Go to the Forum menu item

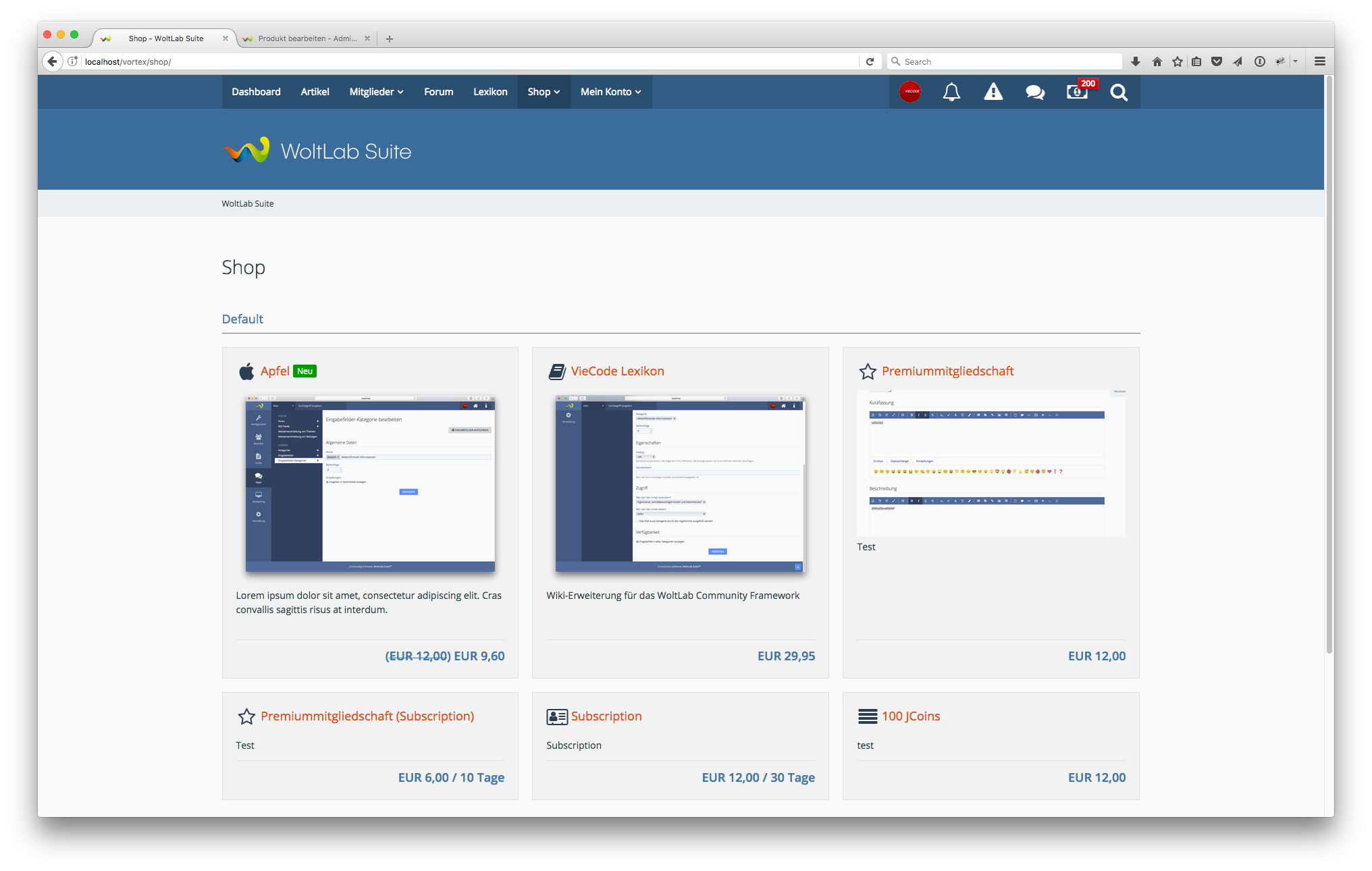pyautogui.click(x=438, y=92)
